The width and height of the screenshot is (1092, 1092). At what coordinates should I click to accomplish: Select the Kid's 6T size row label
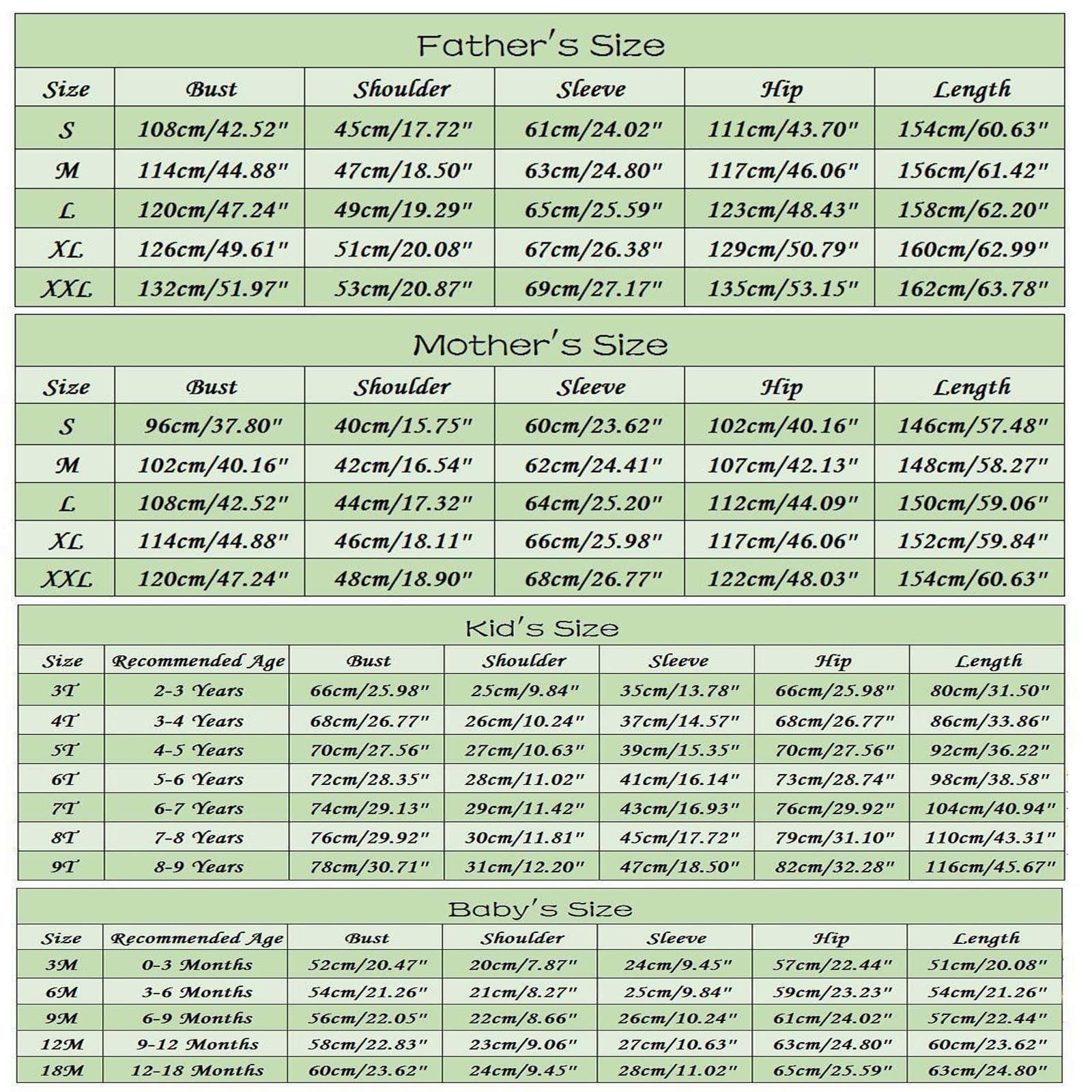click(x=64, y=779)
